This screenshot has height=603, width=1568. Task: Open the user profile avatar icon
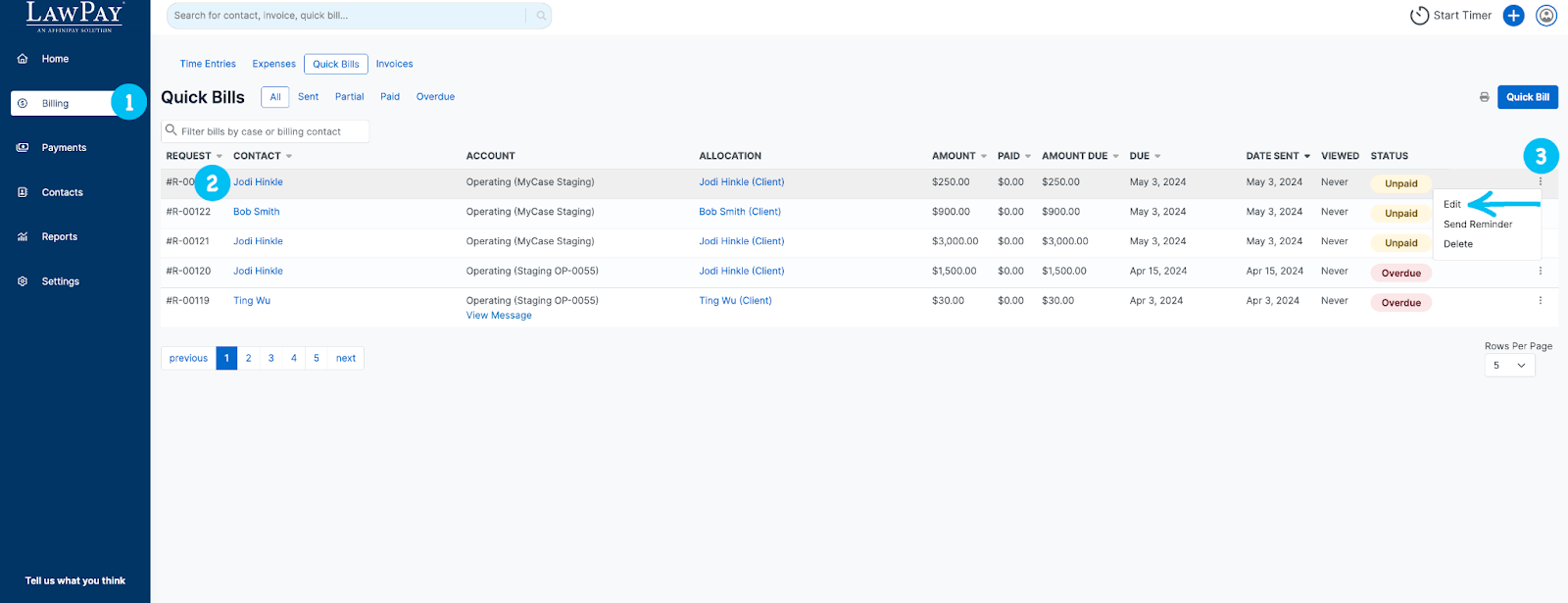point(1546,16)
